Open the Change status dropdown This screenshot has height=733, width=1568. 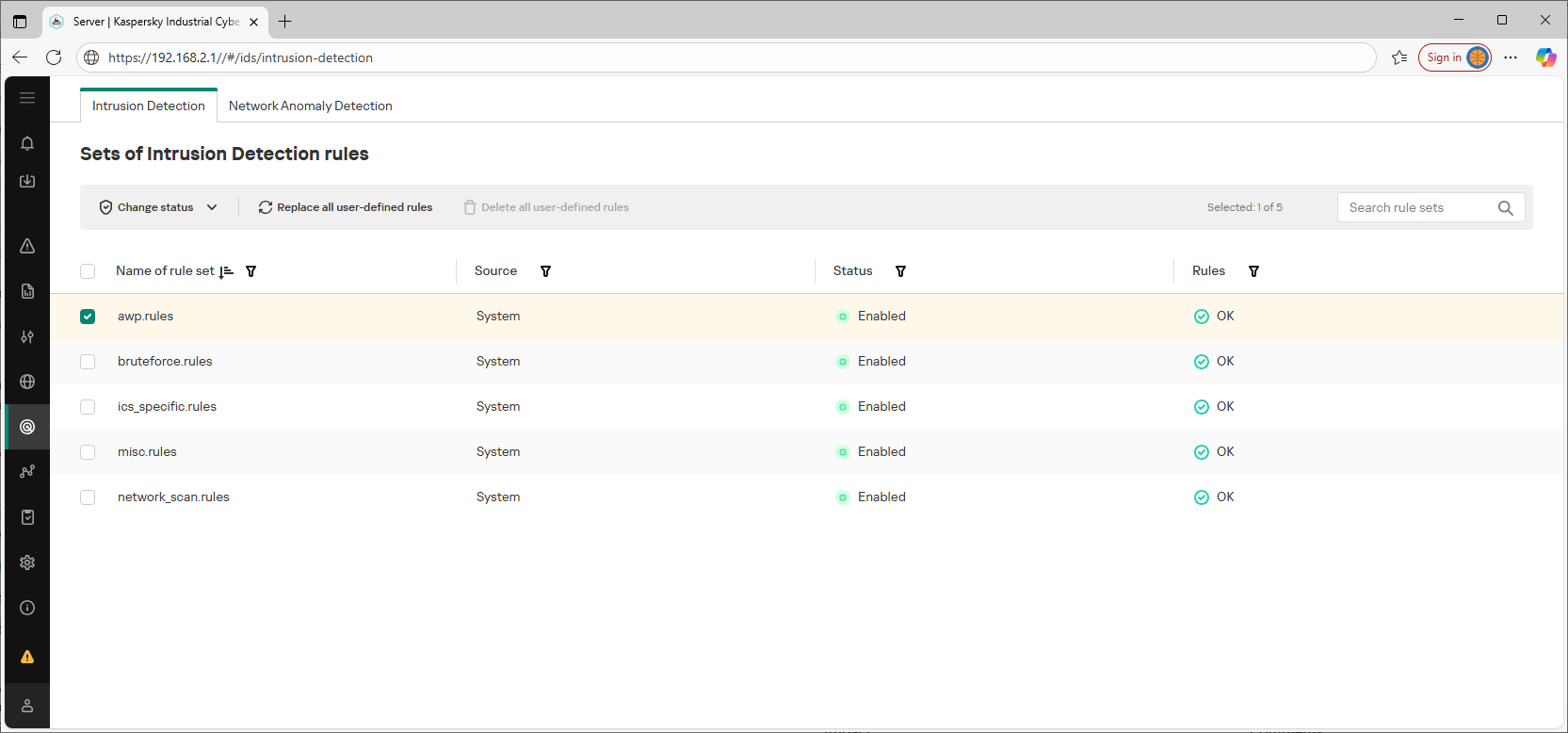point(158,207)
